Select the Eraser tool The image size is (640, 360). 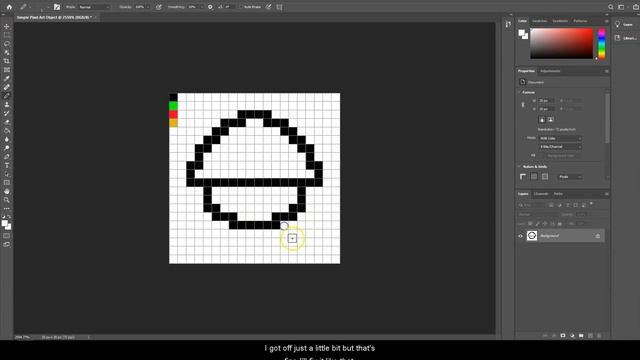click(x=7, y=122)
